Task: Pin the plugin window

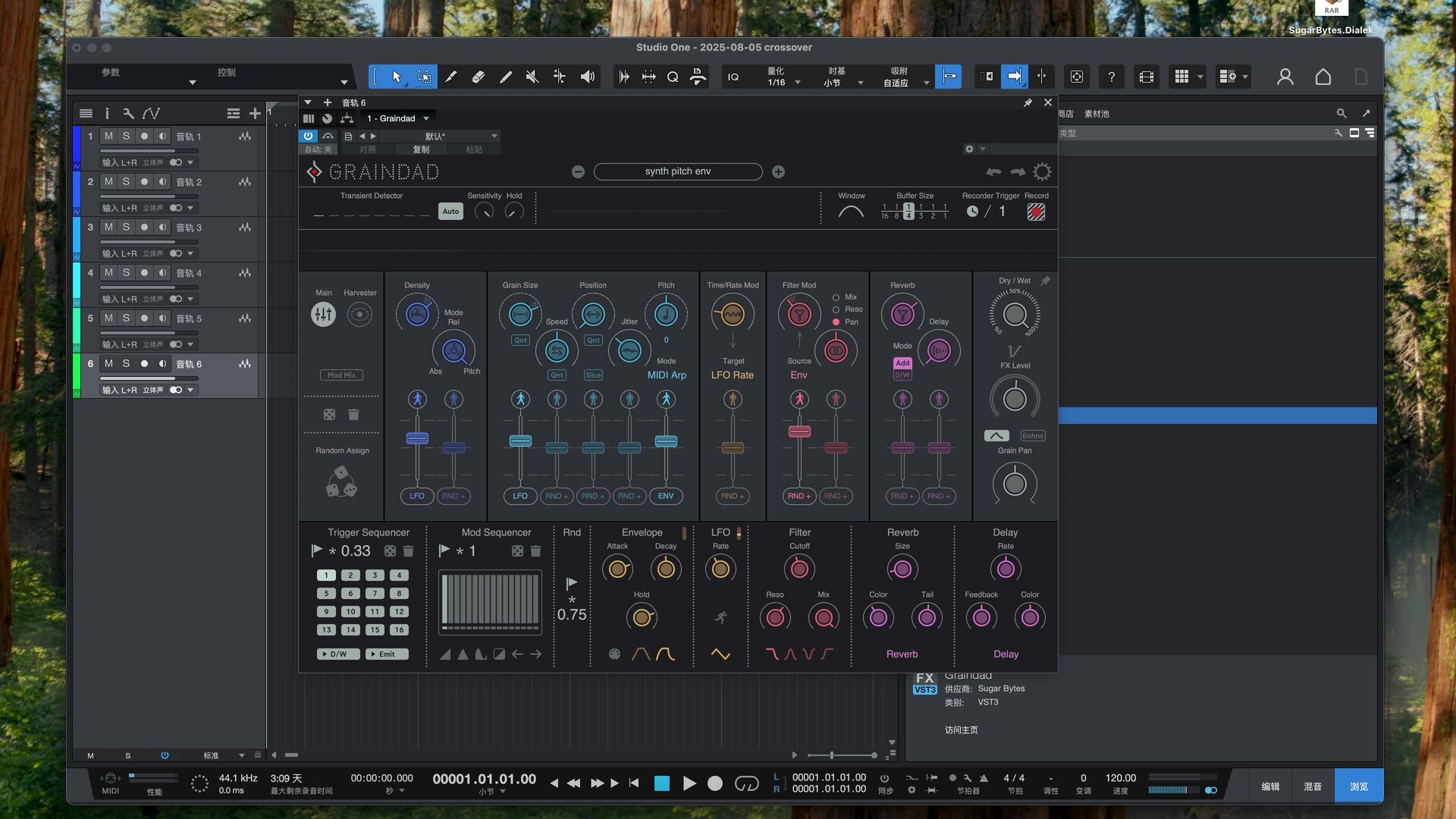Action: pos(1028,102)
